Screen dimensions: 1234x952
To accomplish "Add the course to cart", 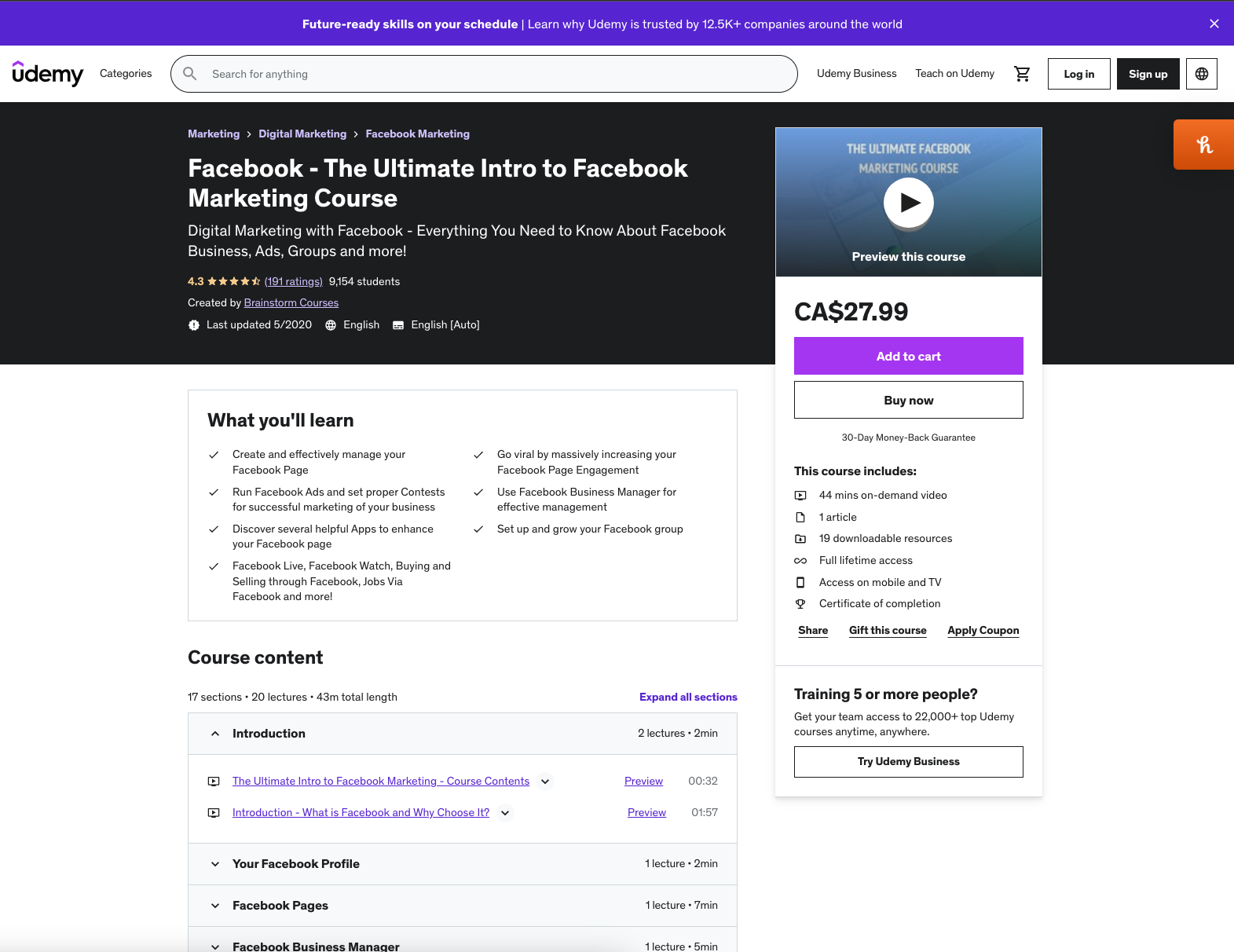I will point(908,356).
